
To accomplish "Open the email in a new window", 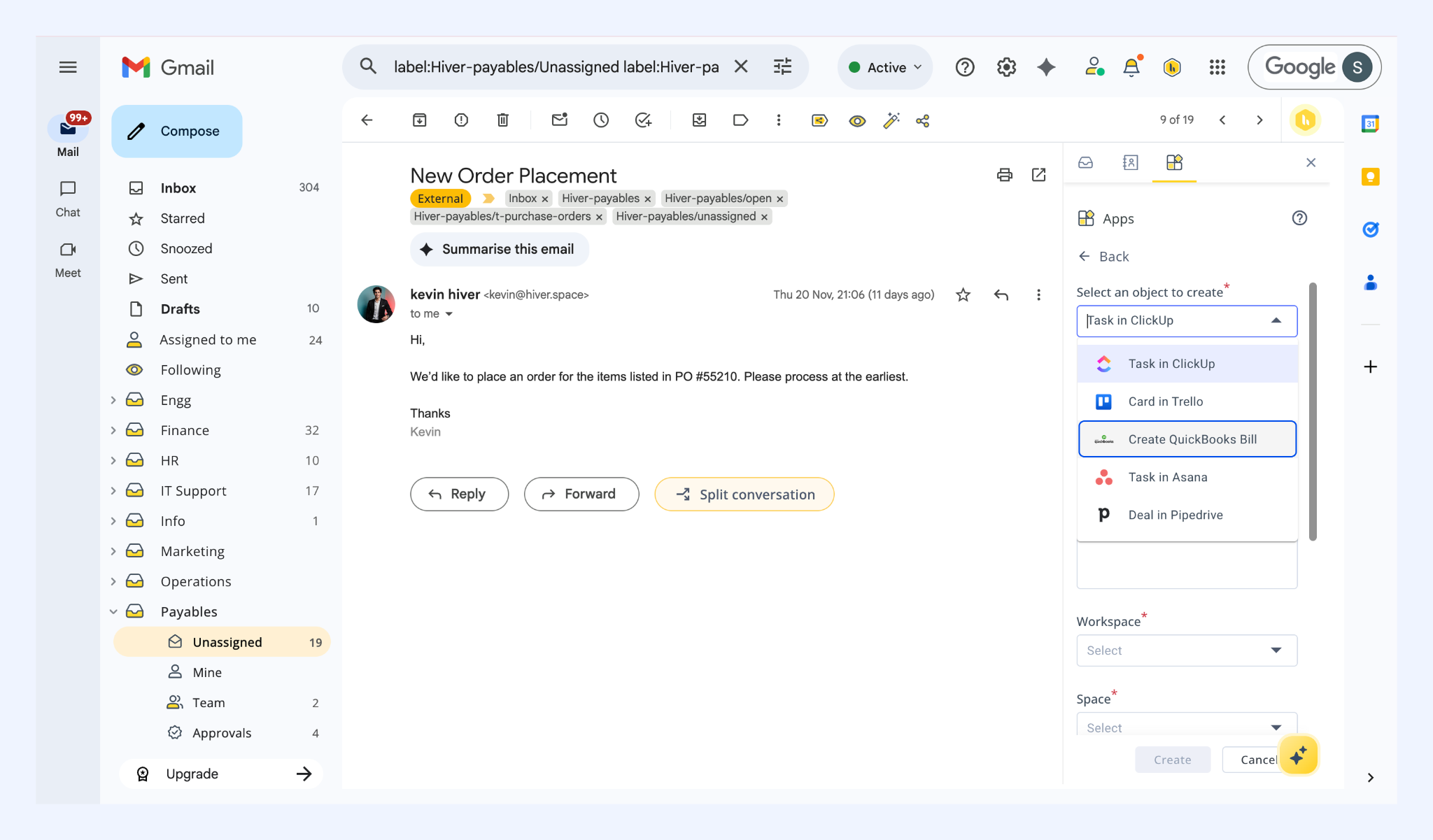I will pyautogui.click(x=1039, y=175).
